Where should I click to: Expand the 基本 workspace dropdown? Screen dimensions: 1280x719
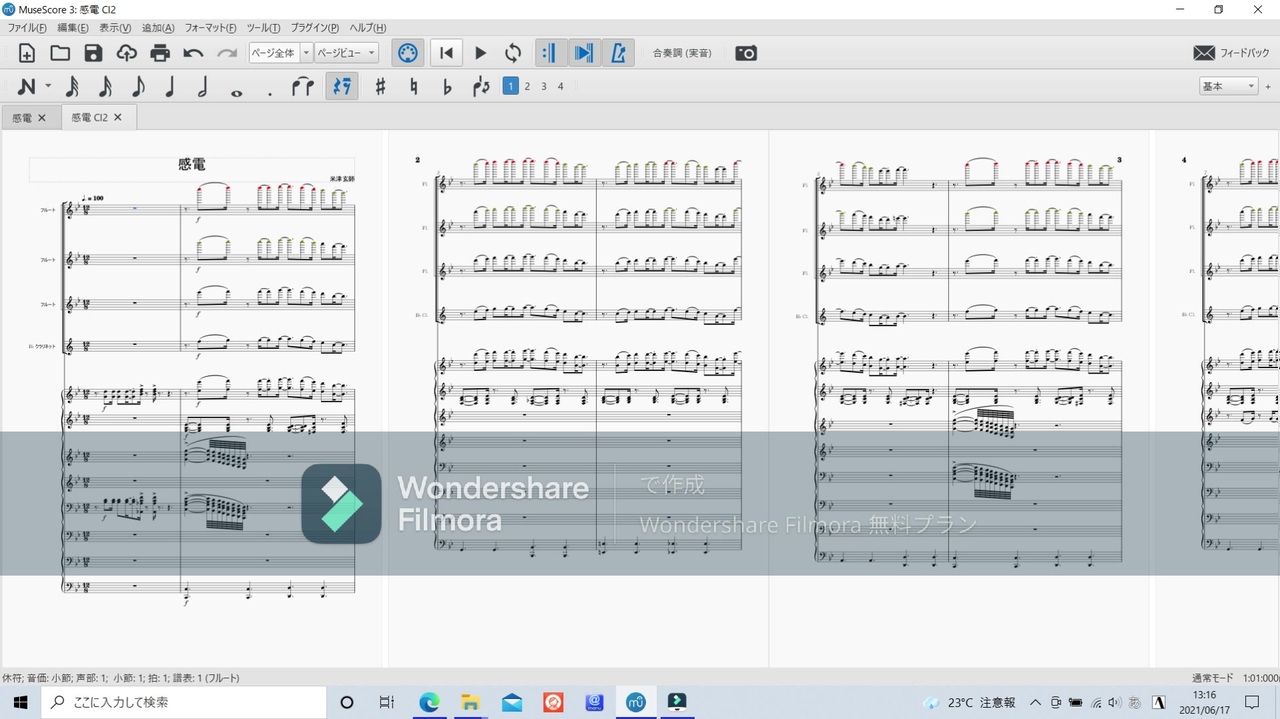[1228, 87]
